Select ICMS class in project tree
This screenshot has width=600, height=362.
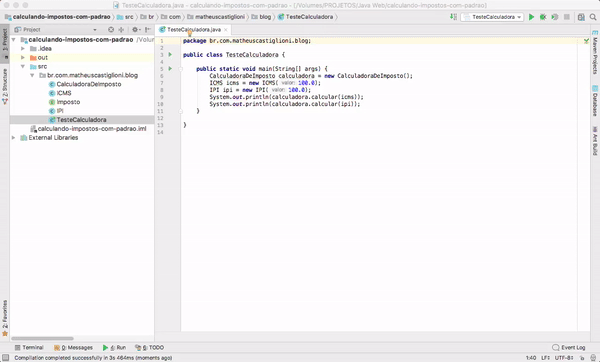(x=60, y=93)
